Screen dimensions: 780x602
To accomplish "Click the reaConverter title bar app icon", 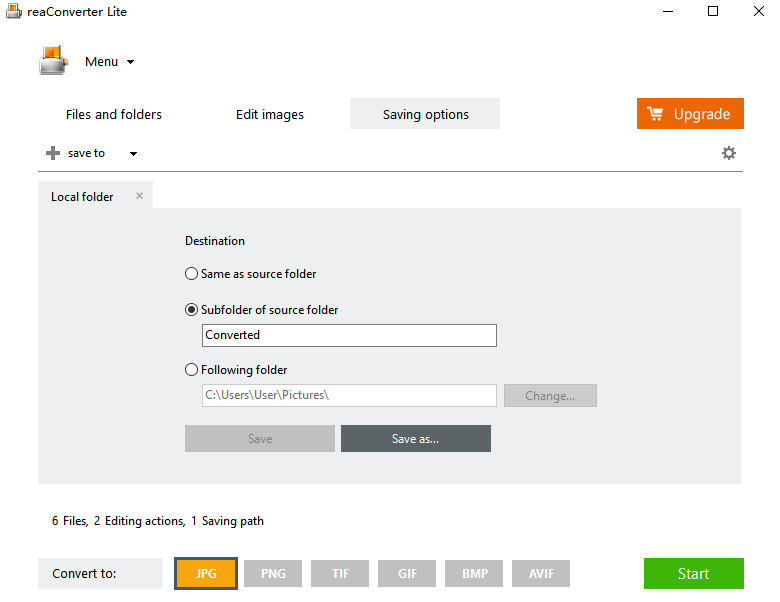I will [x=13, y=12].
